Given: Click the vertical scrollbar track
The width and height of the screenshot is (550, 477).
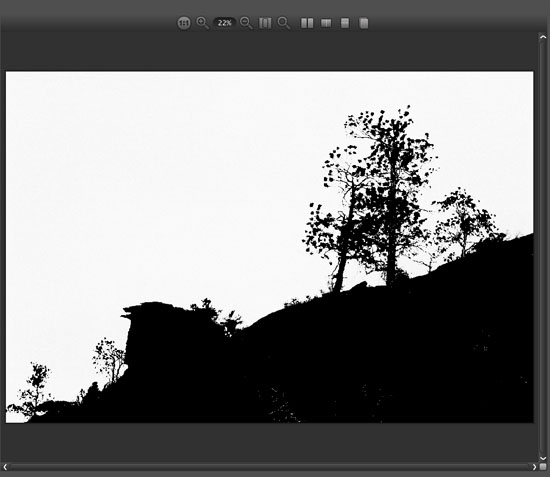Looking at the screenshot, I should (x=543, y=248).
